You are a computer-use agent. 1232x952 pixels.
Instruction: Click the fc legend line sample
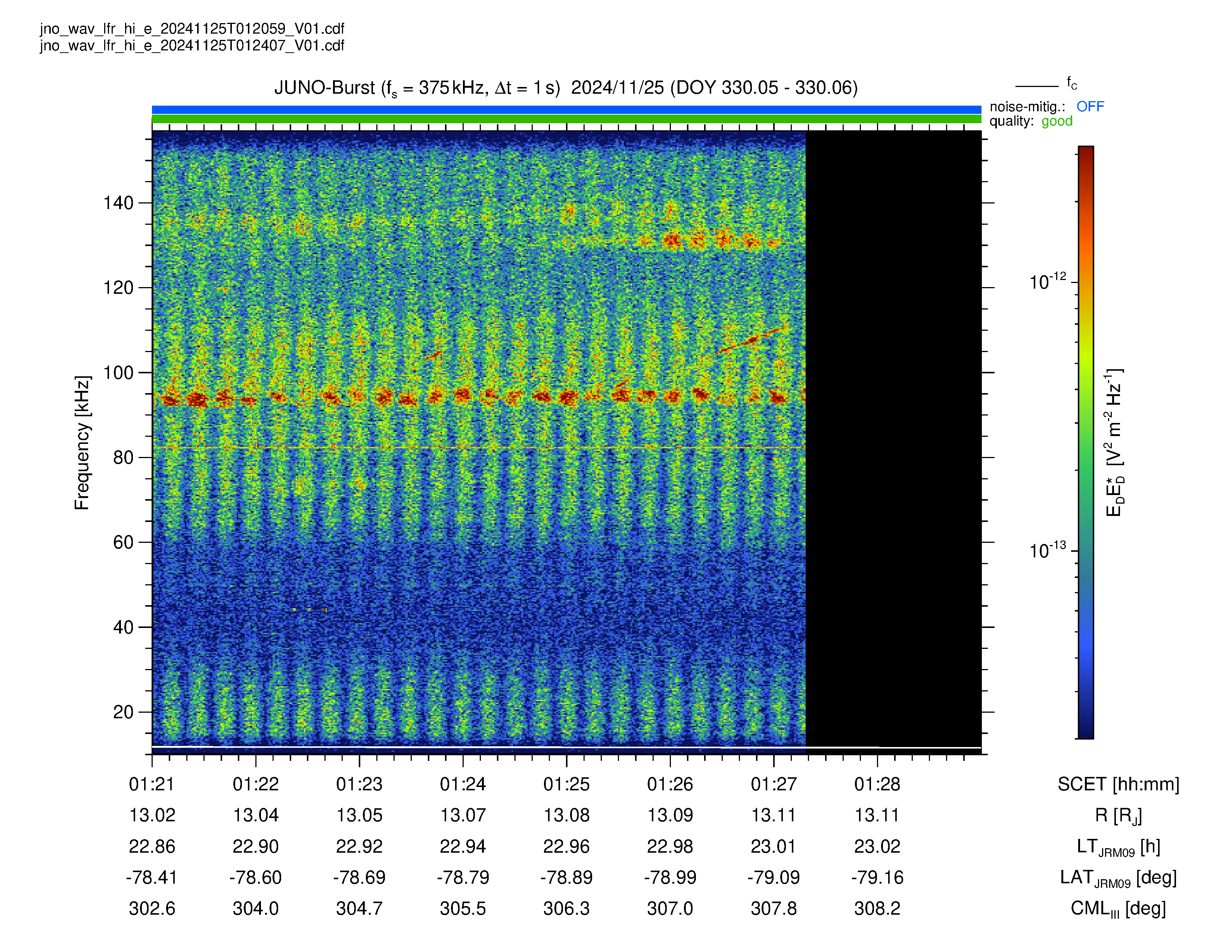point(1037,86)
